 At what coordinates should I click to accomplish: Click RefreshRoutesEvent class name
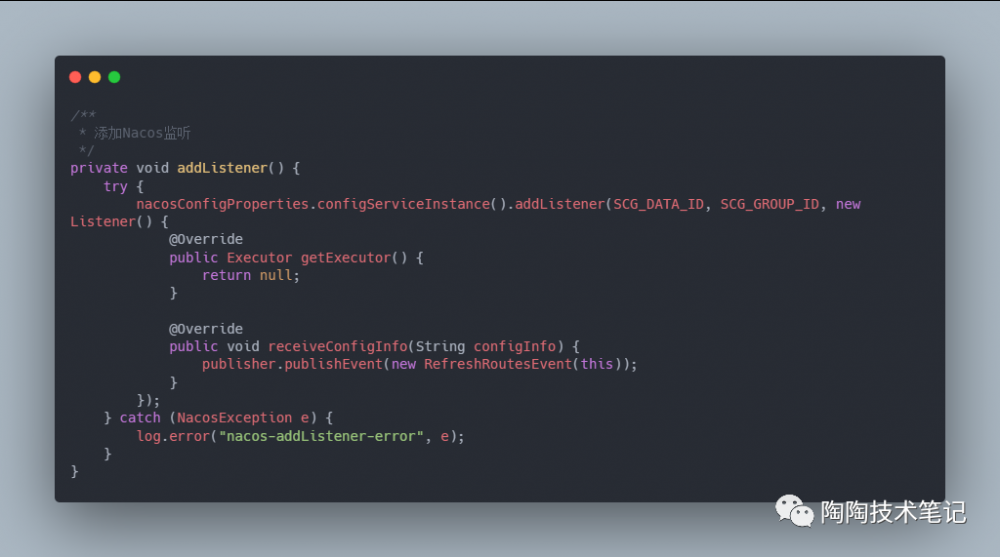coord(498,364)
